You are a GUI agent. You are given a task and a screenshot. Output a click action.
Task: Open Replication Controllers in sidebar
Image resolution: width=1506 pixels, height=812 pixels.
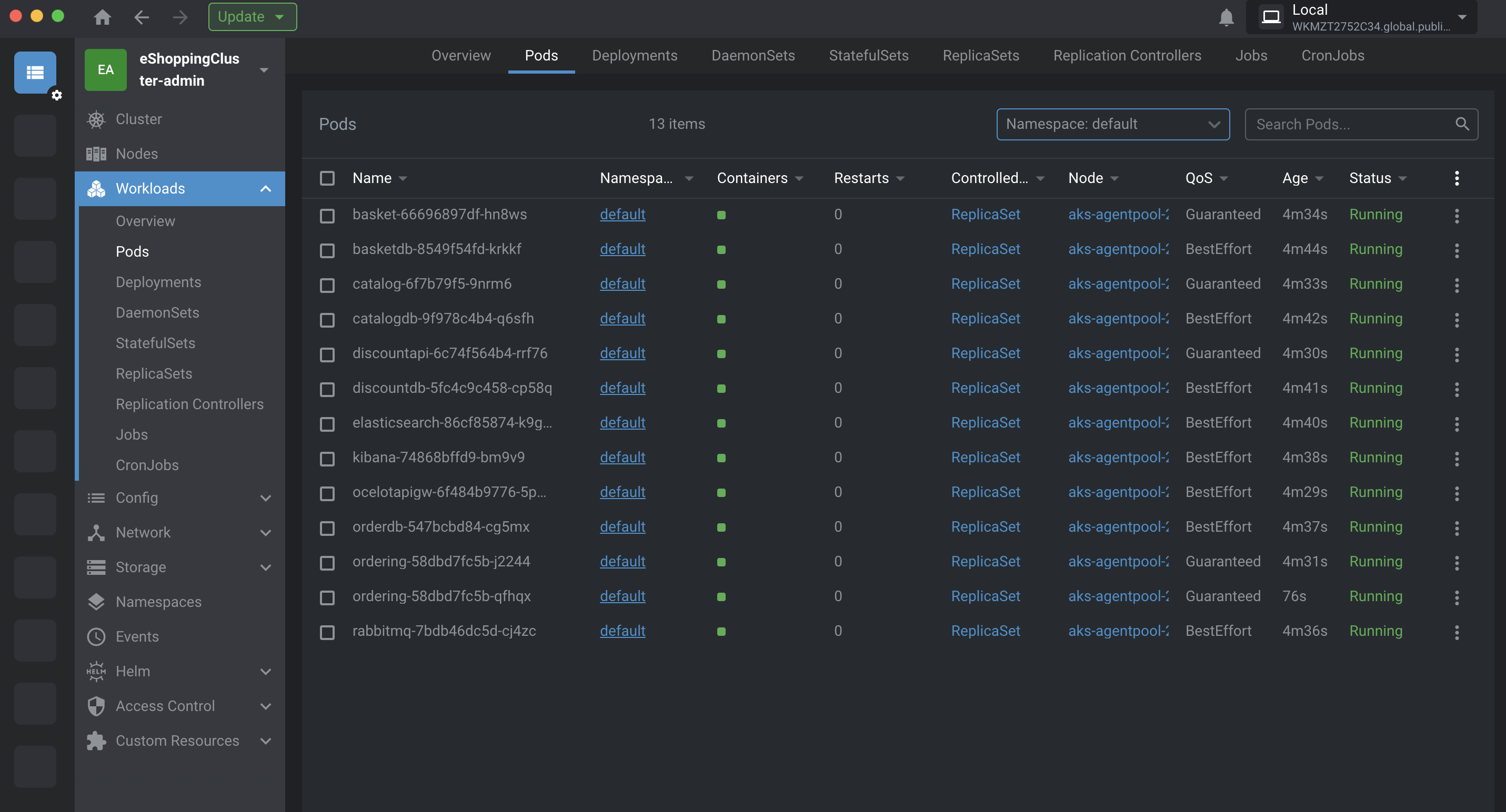189,404
